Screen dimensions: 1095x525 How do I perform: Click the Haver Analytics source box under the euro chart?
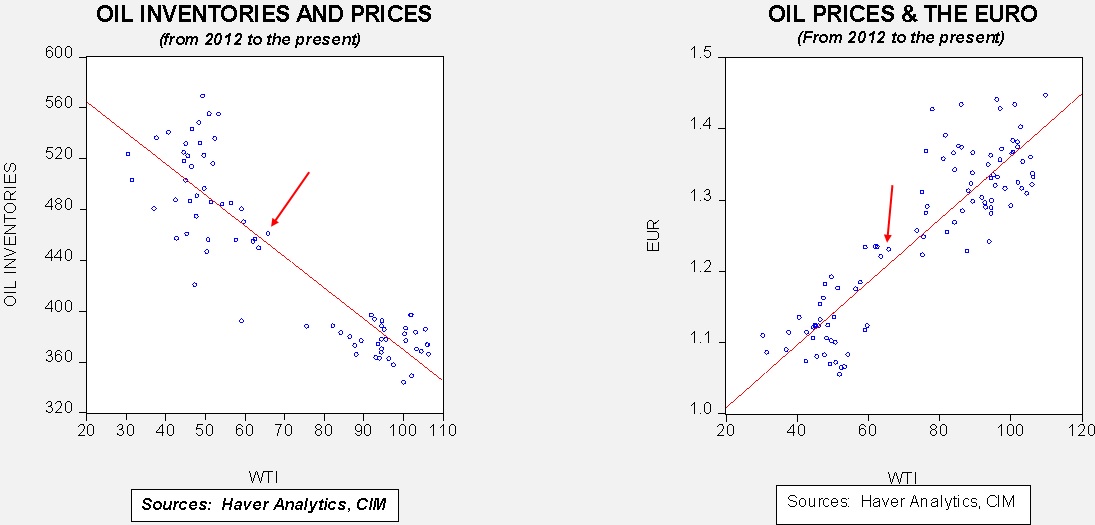point(902,501)
